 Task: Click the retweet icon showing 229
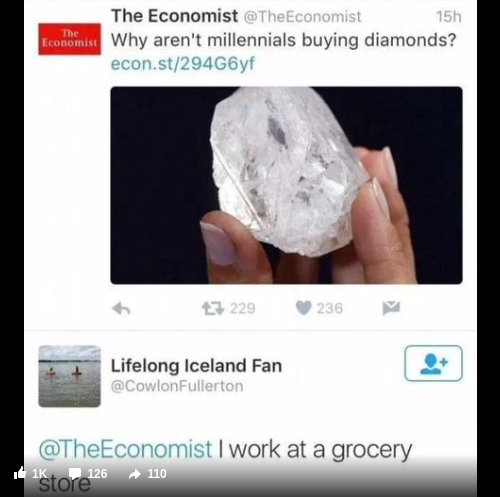(213, 308)
